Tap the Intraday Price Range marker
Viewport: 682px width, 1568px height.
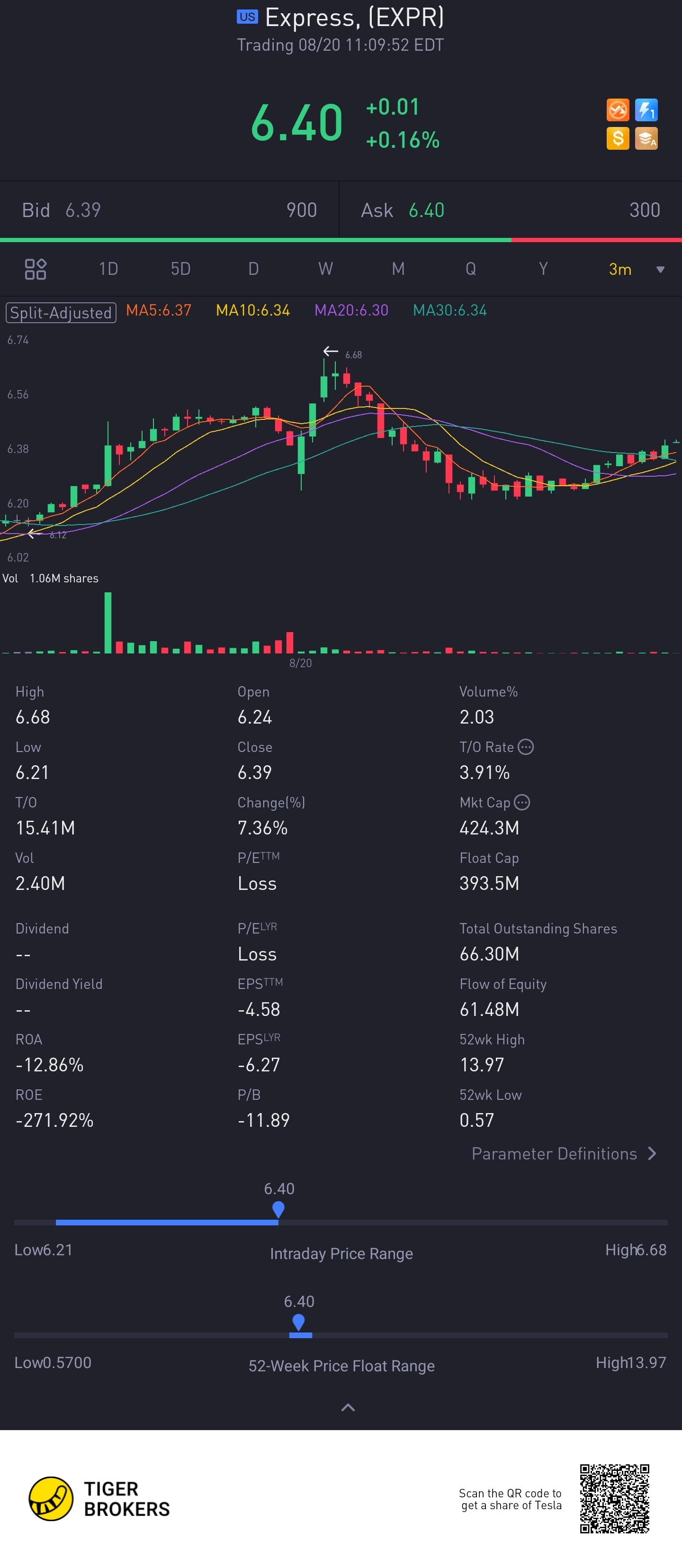278,1209
